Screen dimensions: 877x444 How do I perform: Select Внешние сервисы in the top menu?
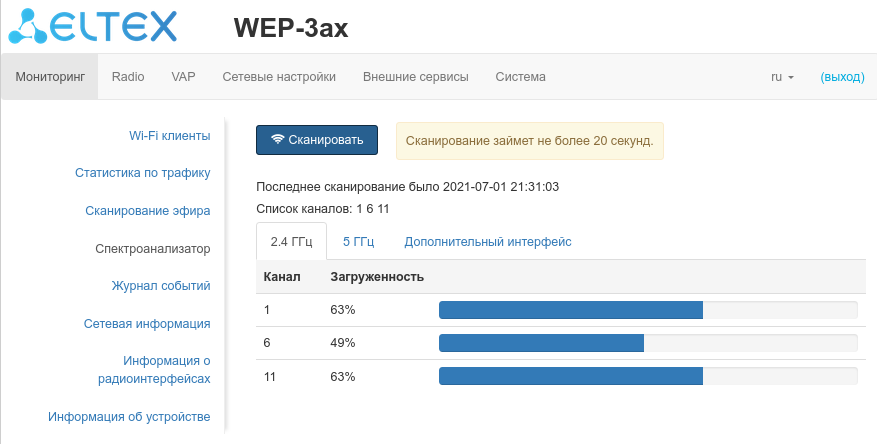tap(415, 77)
